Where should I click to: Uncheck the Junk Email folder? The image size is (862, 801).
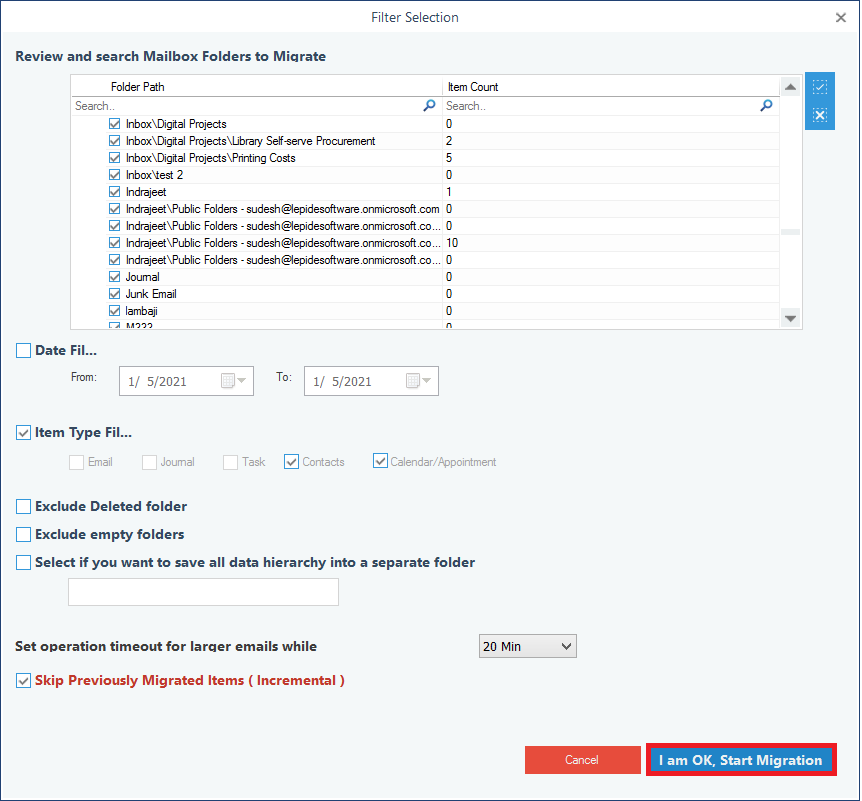point(114,294)
